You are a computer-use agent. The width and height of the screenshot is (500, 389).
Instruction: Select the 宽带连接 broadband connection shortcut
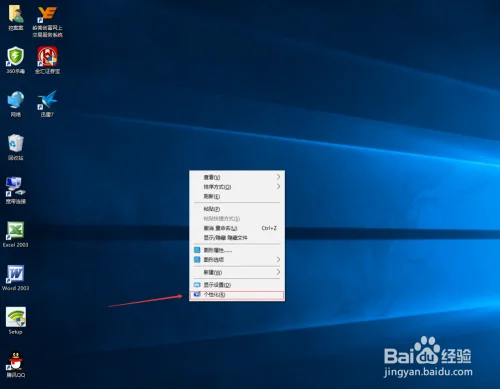(x=16, y=190)
